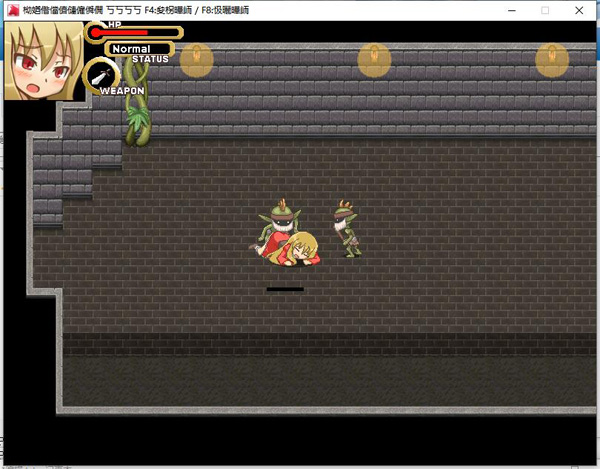This screenshot has height=469, width=600.
Task: Click the rightmost wall torch
Action: click(552, 60)
